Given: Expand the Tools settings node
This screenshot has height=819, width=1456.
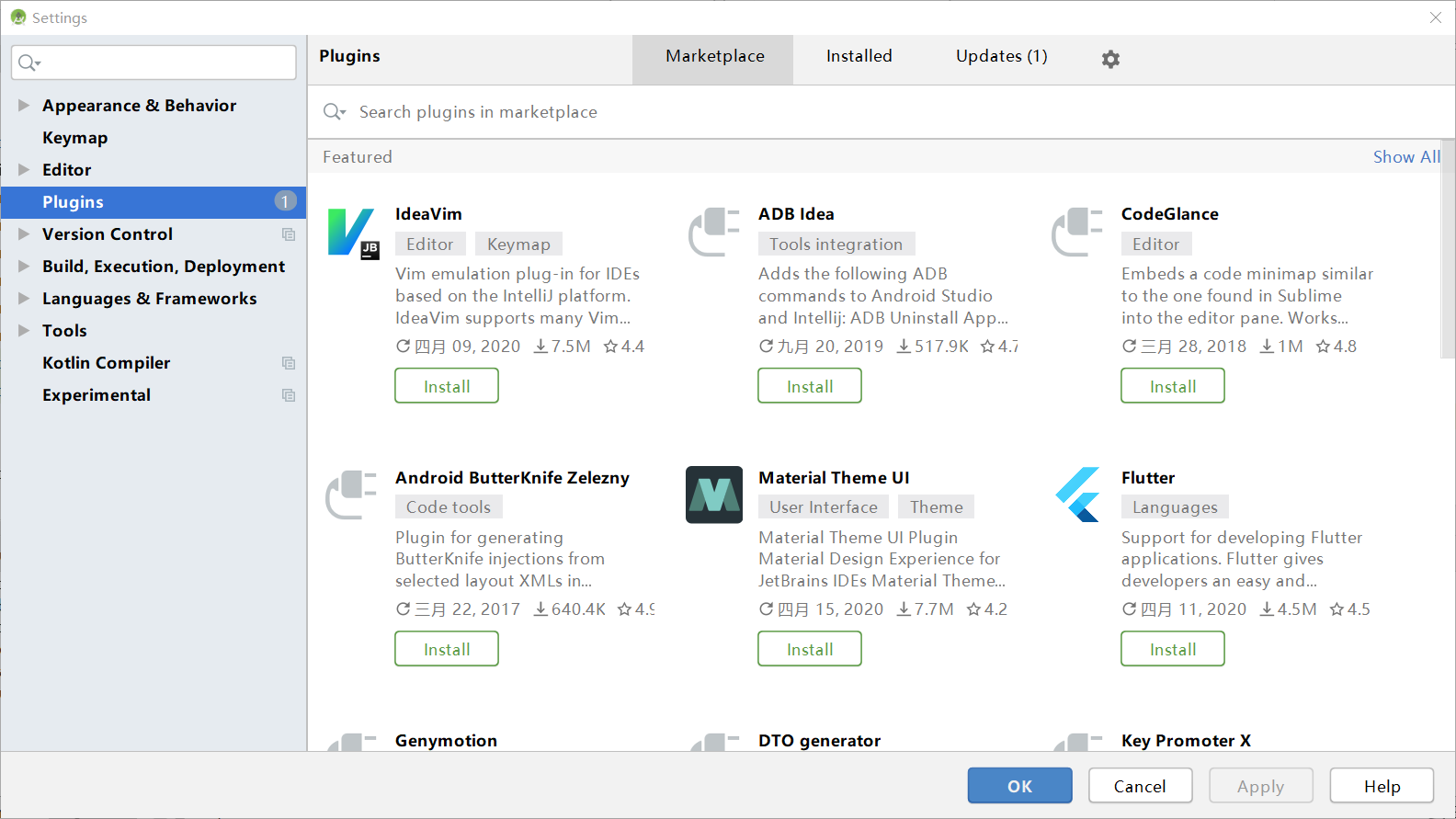Looking at the screenshot, I should pyautogui.click(x=24, y=331).
